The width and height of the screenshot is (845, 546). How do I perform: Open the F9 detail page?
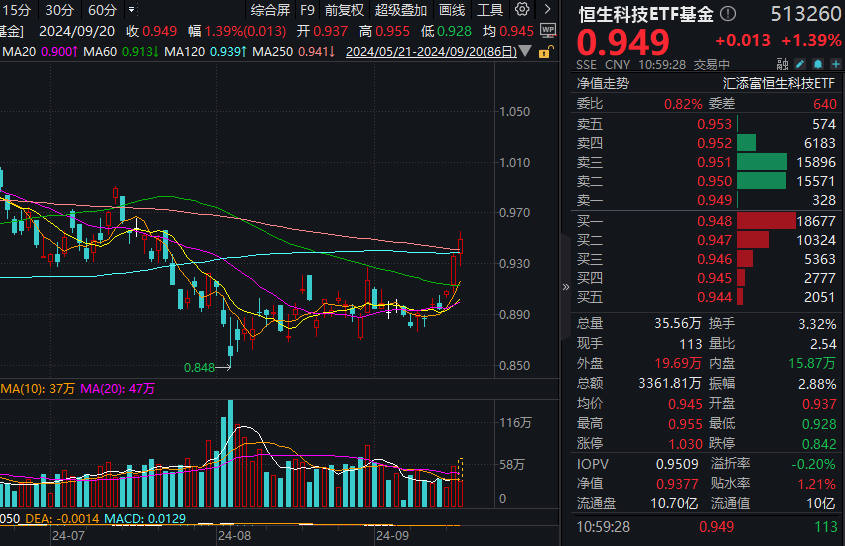(307, 10)
